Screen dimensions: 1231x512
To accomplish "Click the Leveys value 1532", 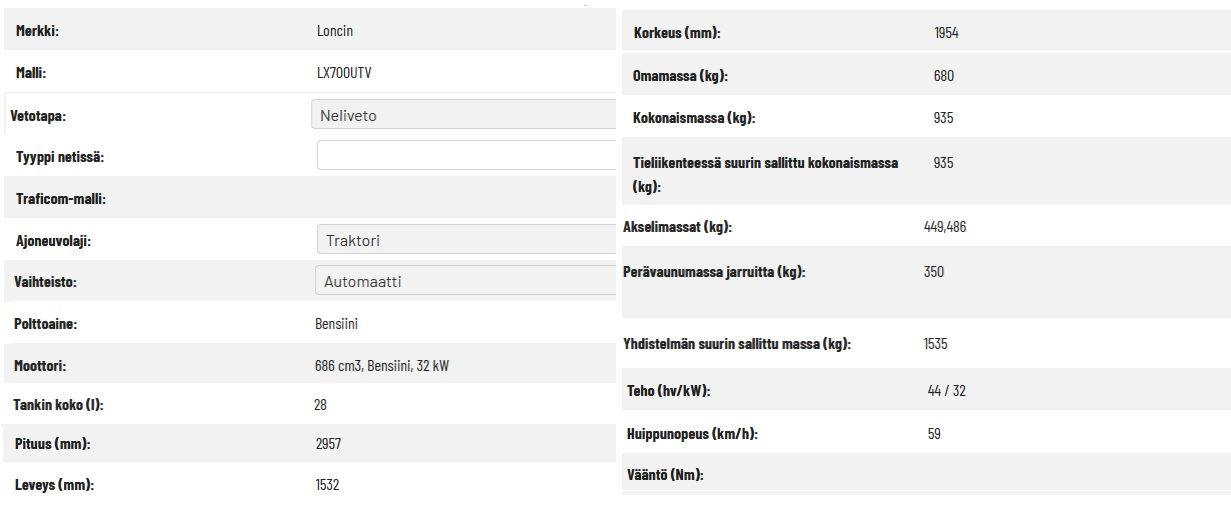I will click(x=327, y=485).
